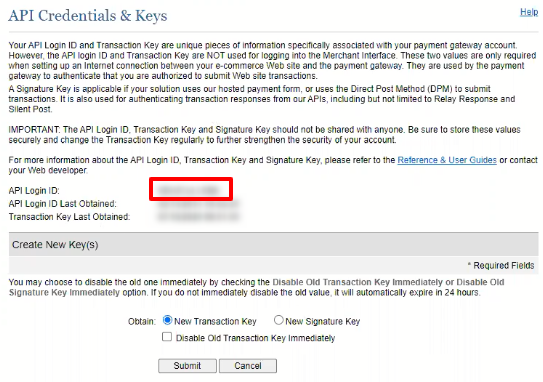
Task: Click the Obtain: label
Action: [x=142, y=321]
